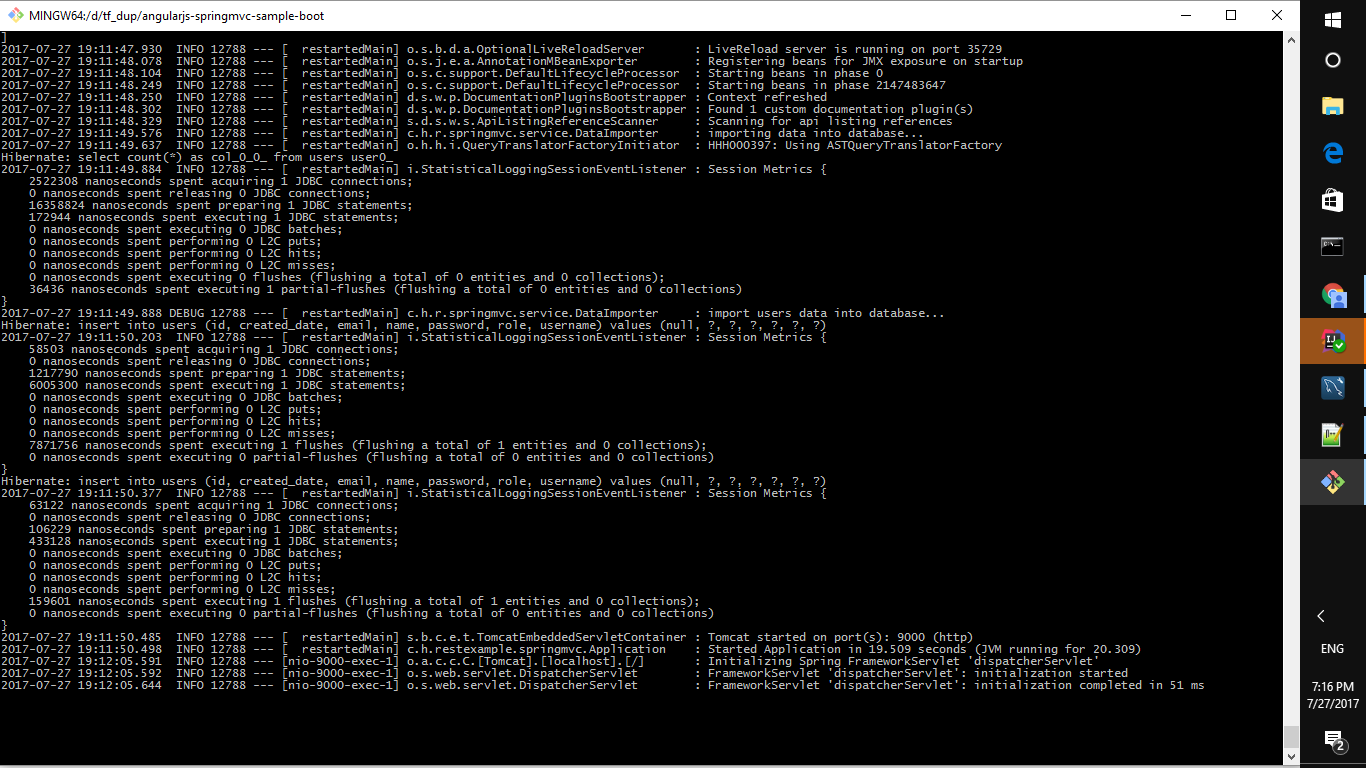Click '16358824 nanoseconds spent preparing' line
Screen dimensions: 1366x768
(220, 205)
